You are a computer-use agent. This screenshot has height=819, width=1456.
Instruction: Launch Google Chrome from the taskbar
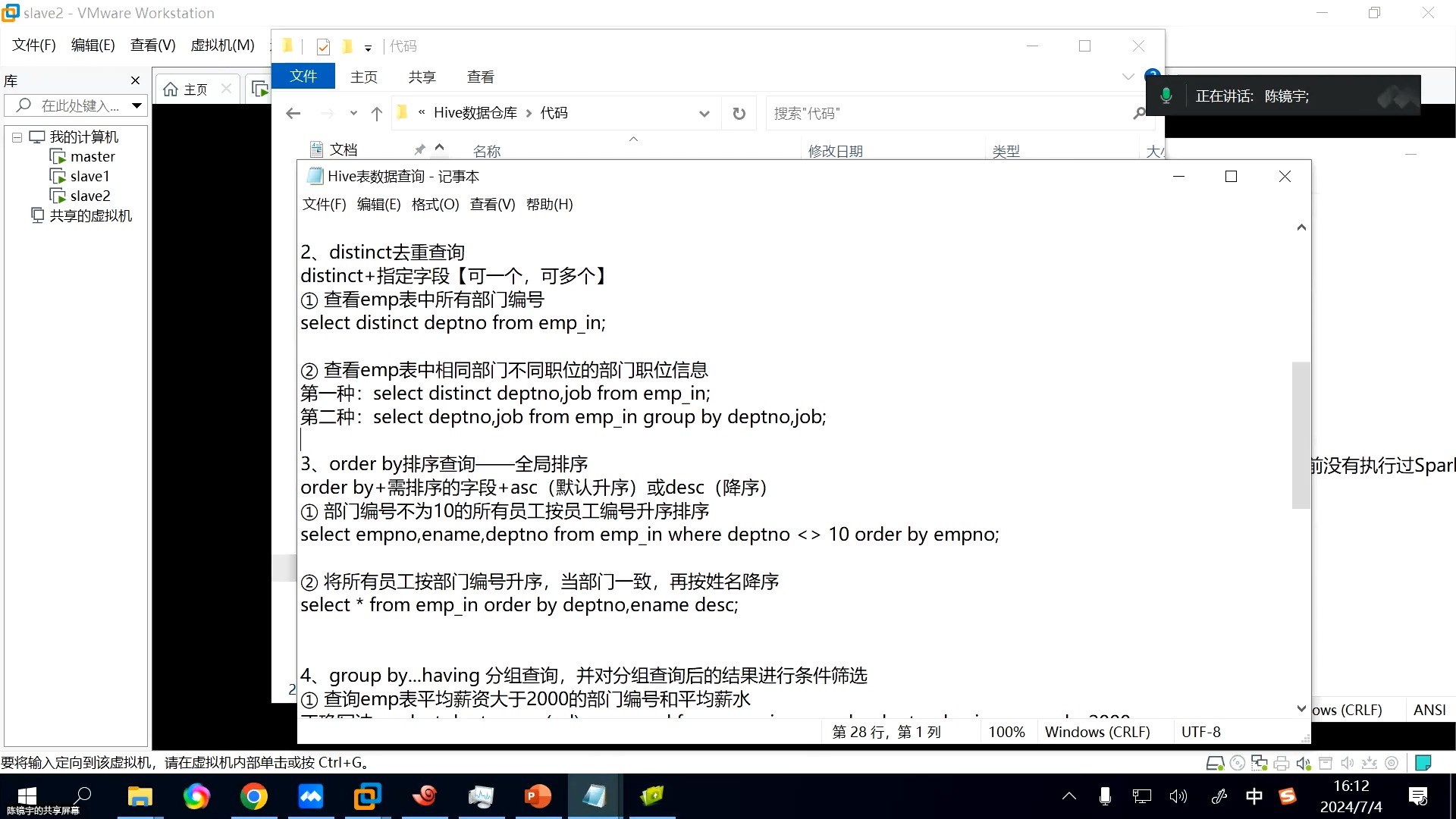pyautogui.click(x=253, y=796)
